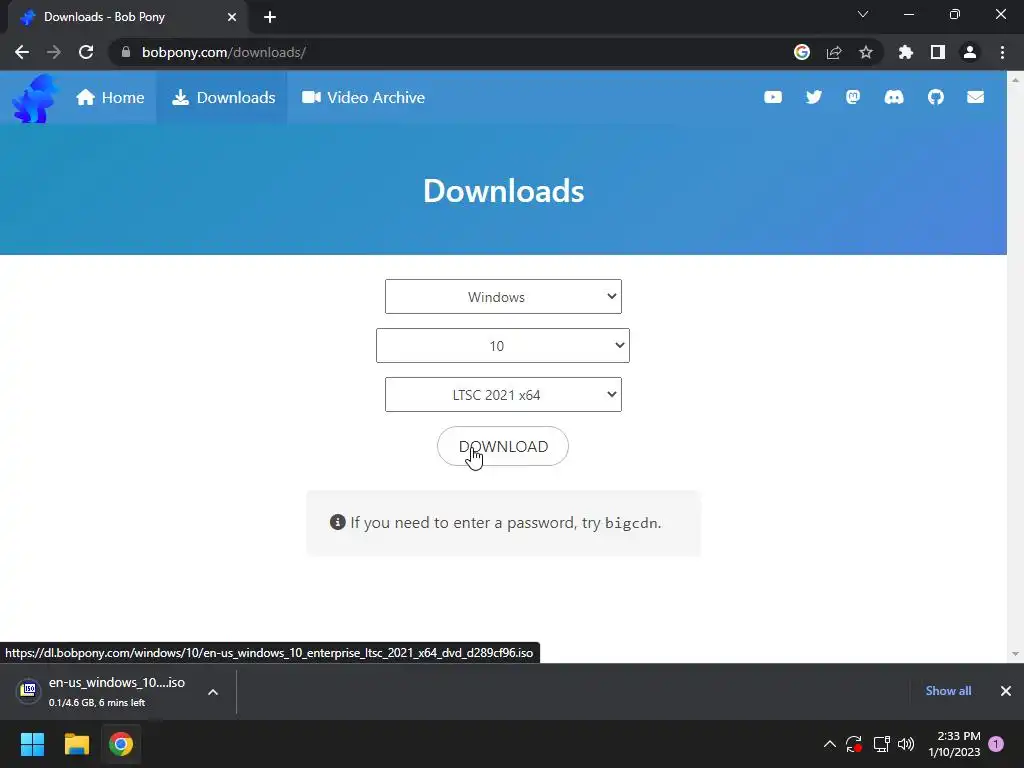The height and width of the screenshot is (768, 1024).
Task: Show hidden system tray icons
Action: pos(829,744)
